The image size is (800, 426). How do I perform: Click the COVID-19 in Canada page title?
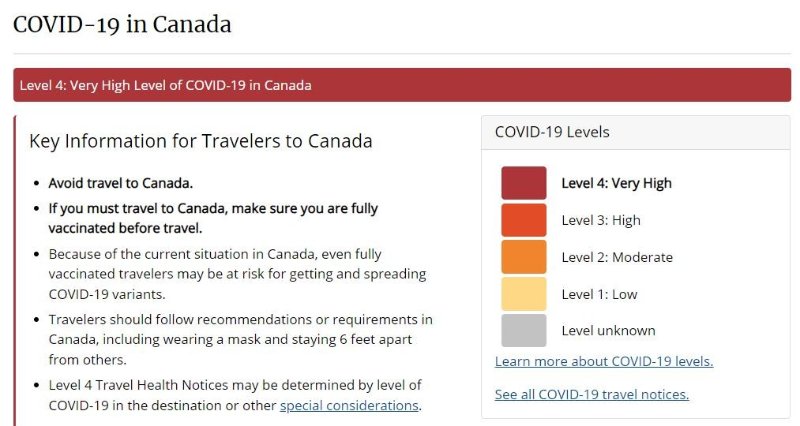tap(122, 24)
